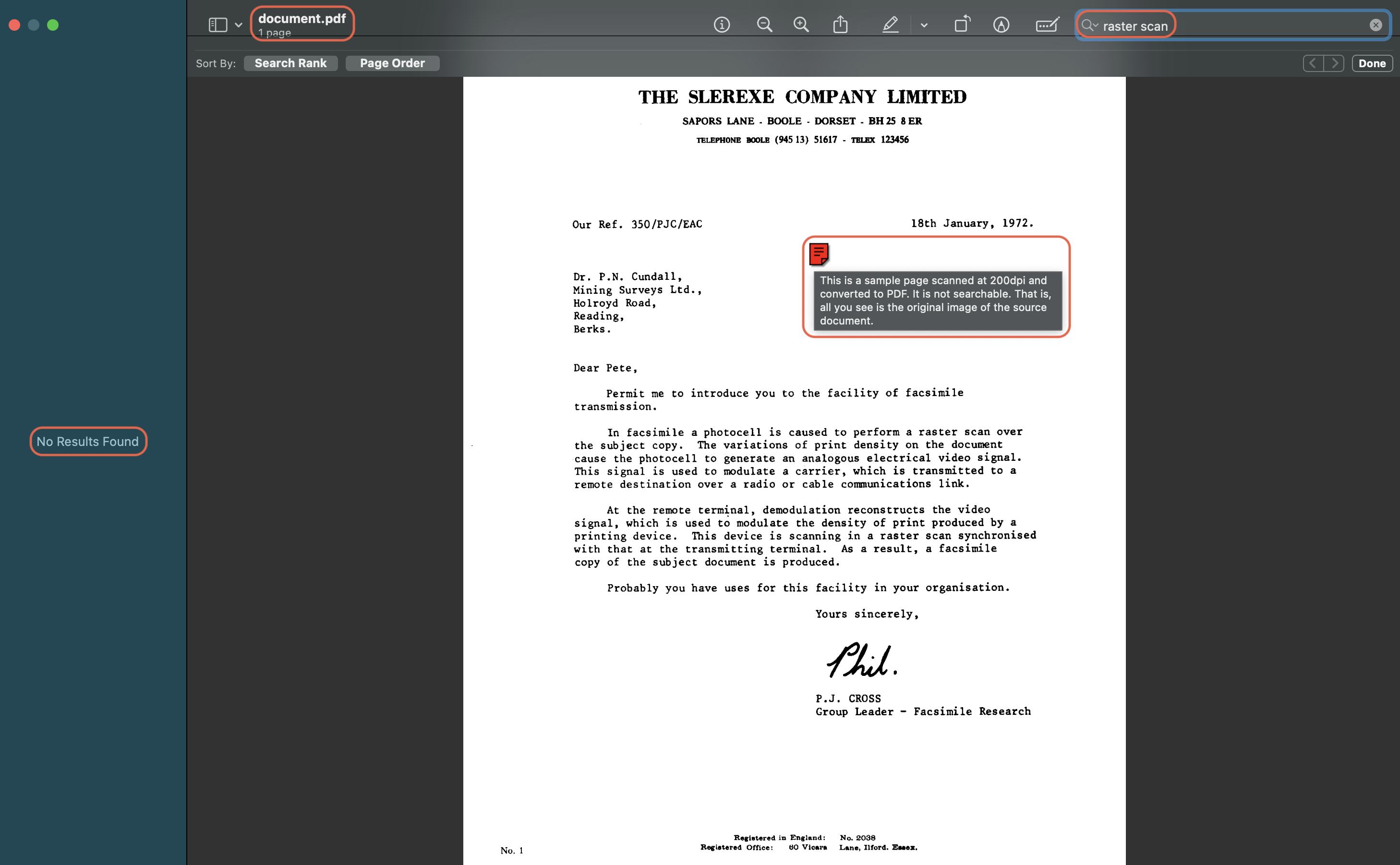
Task: Click the red sticky note annotation icon
Action: 818,254
